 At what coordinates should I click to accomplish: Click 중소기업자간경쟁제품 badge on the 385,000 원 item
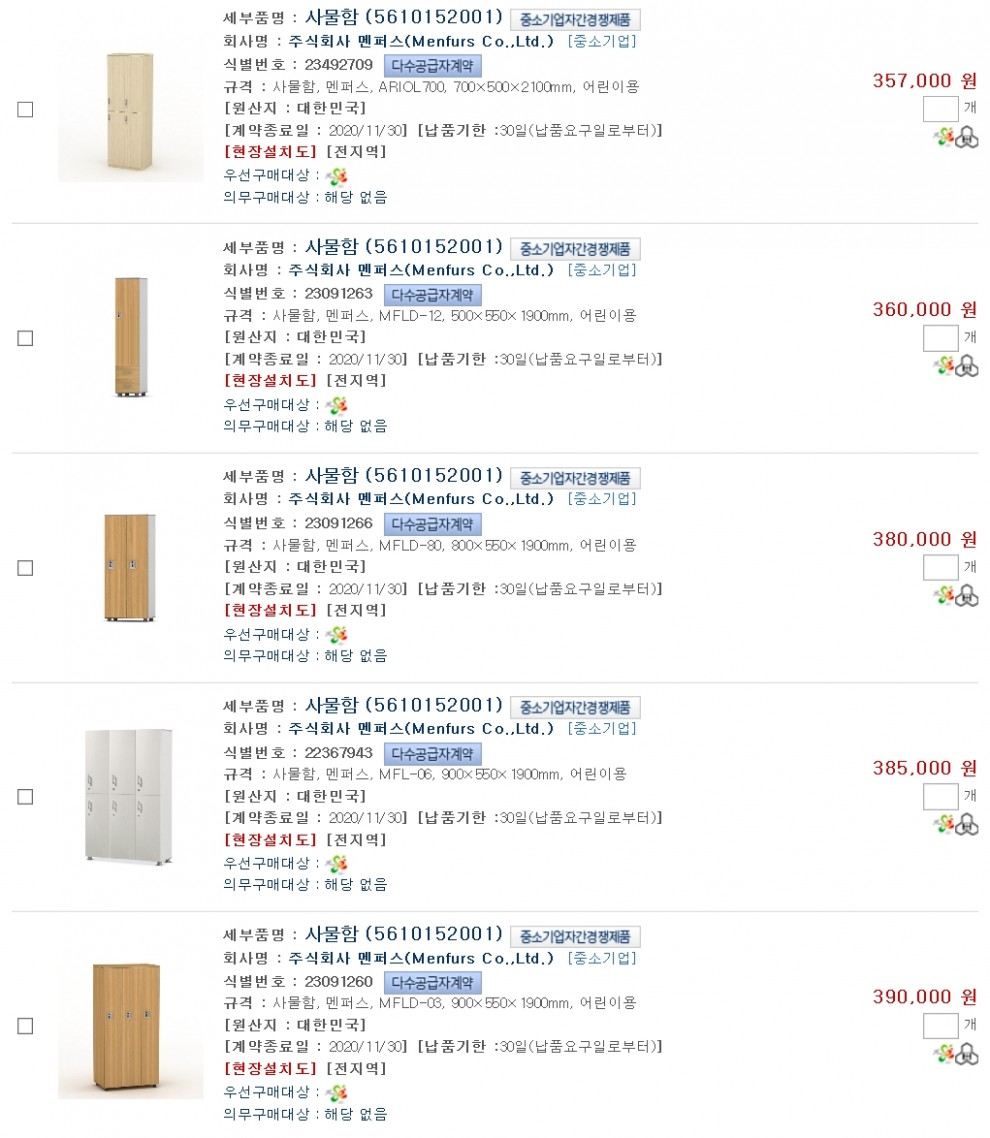pos(575,708)
